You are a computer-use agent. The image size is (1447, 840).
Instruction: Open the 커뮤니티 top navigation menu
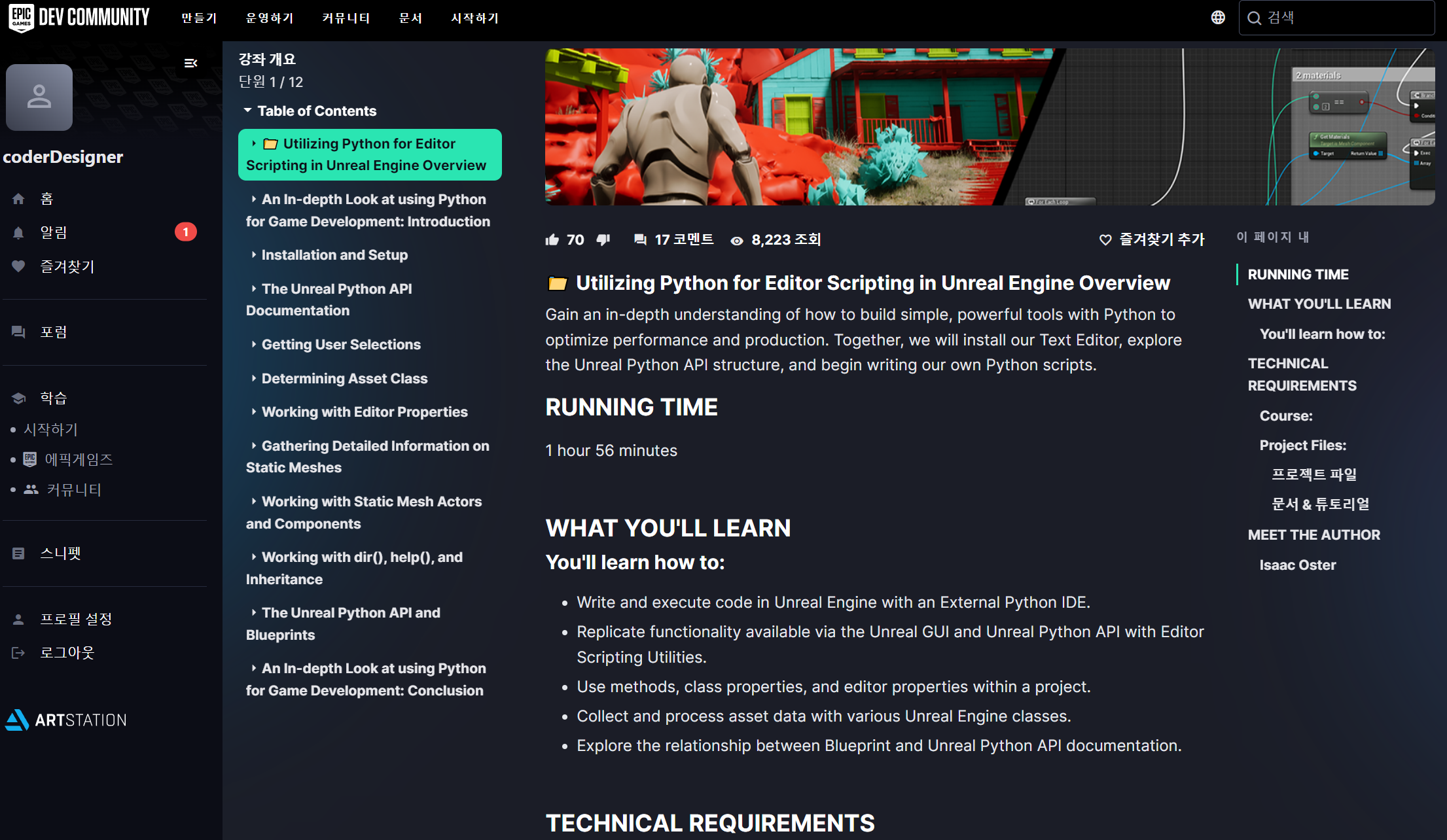click(x=346, y=18)
